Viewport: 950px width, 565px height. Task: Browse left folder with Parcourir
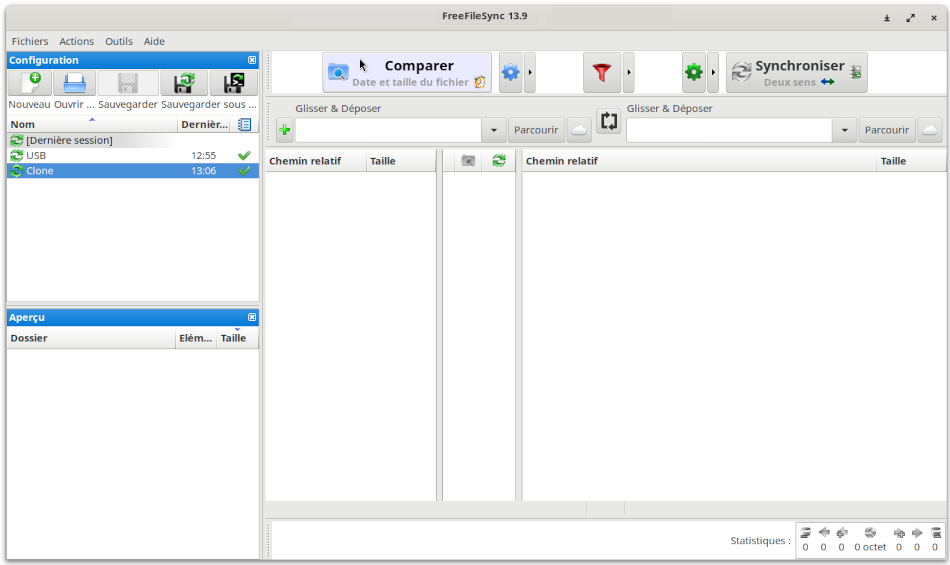536,130
